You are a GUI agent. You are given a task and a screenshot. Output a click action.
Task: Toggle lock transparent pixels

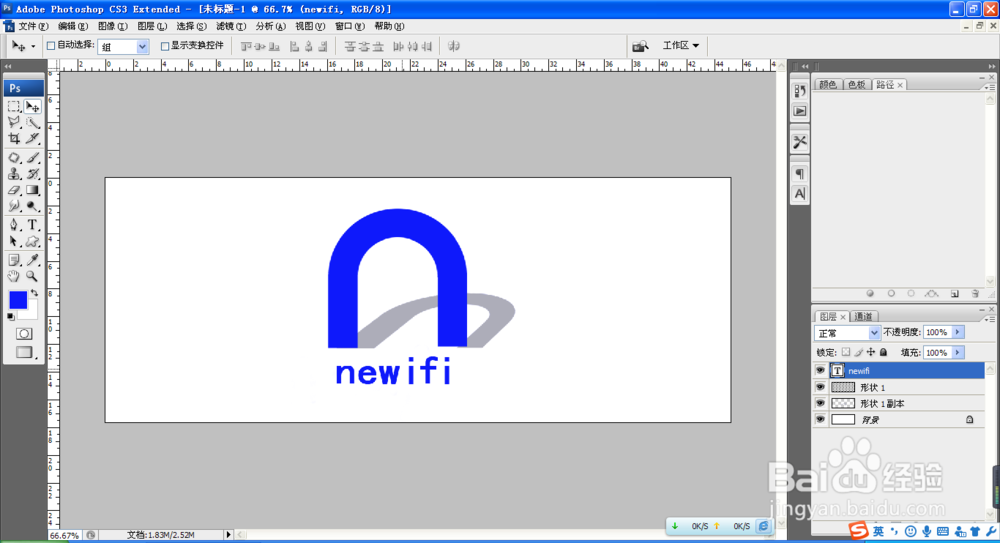tap(846, 352)
